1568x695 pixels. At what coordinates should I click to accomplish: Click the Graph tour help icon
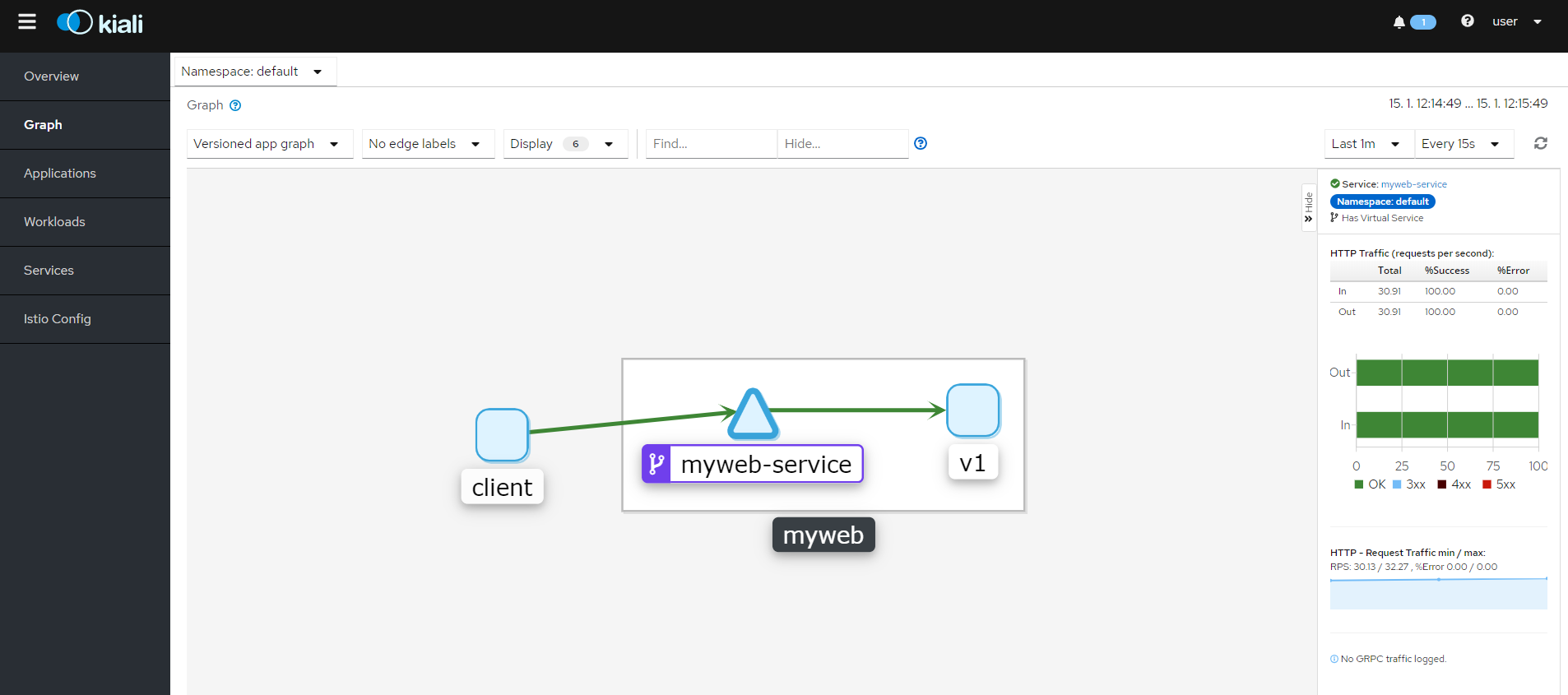coord(235,105)
